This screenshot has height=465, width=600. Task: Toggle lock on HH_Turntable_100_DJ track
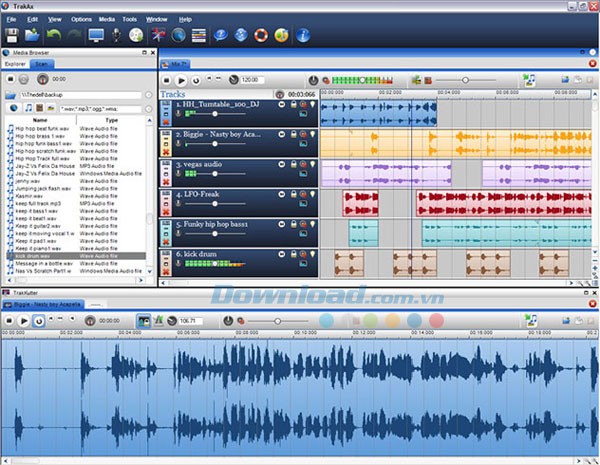293,104
